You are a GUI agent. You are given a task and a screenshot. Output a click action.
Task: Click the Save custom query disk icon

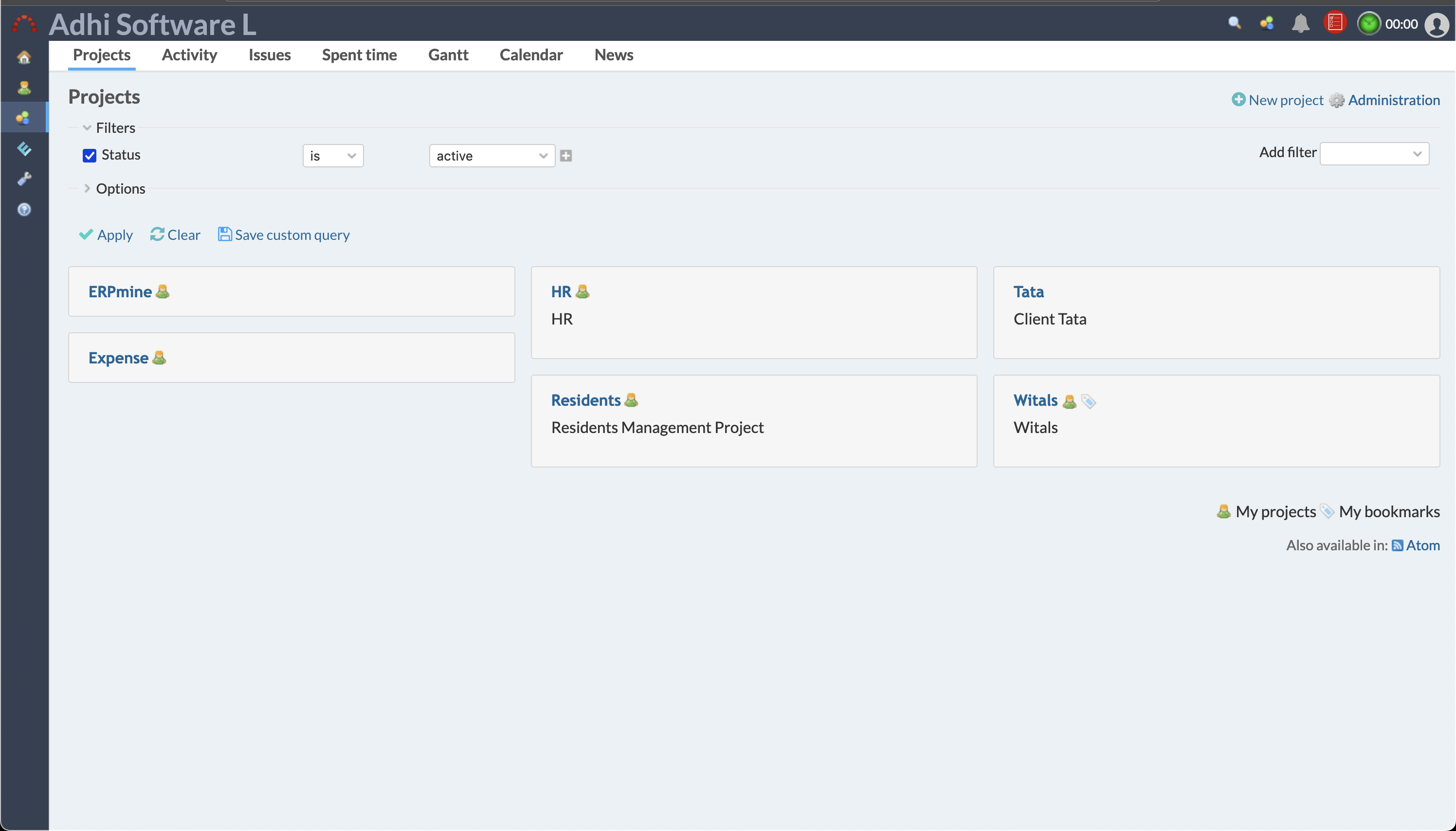pos(225,234)
